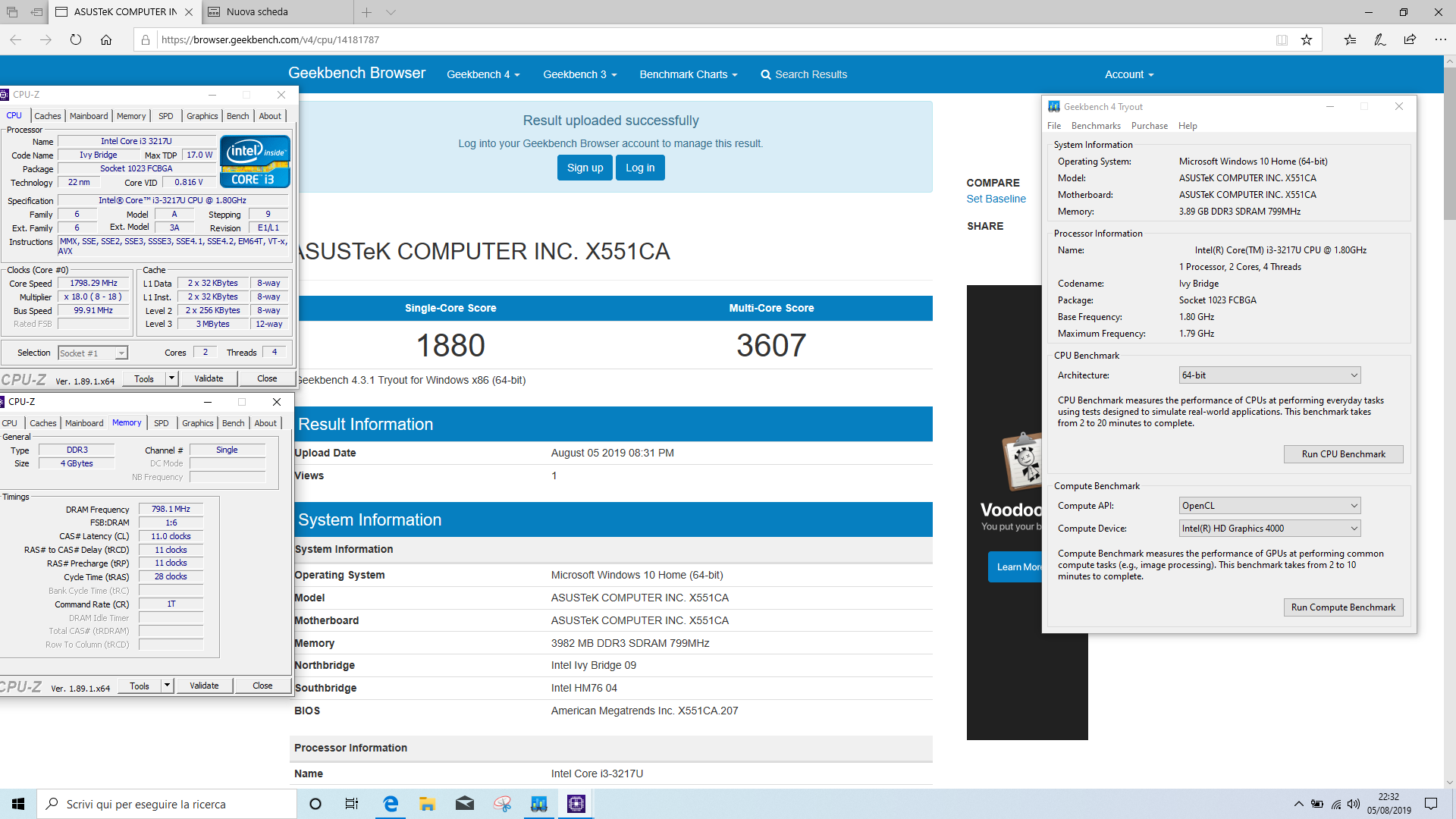1456x819 pixels.
Task: Expand Benchmark Charts menu
Action: click(688, 74)
